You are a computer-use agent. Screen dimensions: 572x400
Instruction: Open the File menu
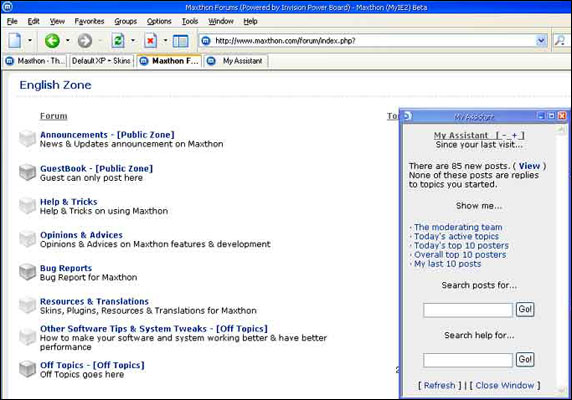click(12, 22)
